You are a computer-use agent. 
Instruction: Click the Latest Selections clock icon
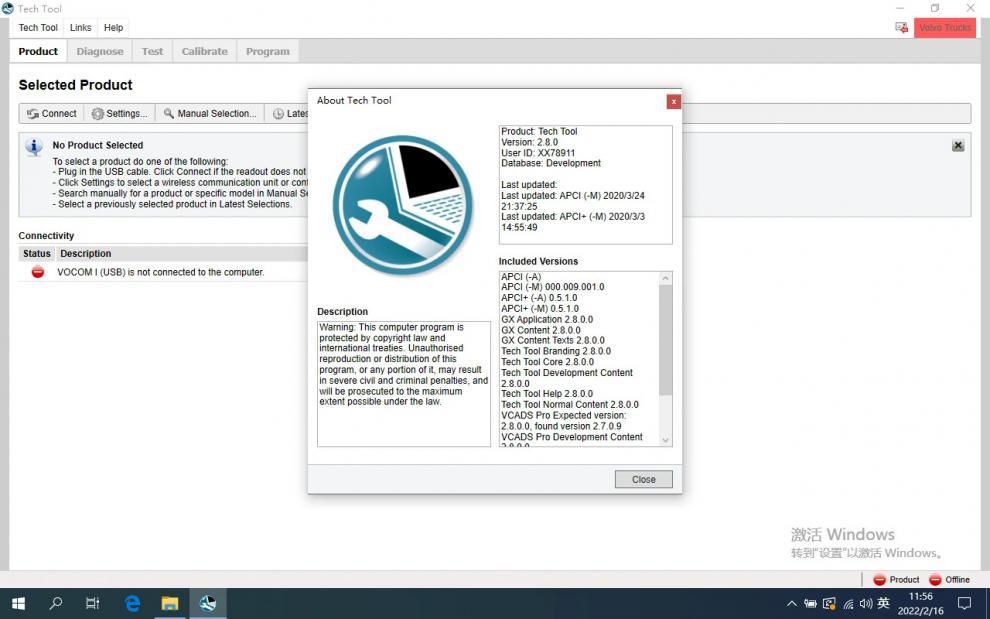click(x=278, y=114)
